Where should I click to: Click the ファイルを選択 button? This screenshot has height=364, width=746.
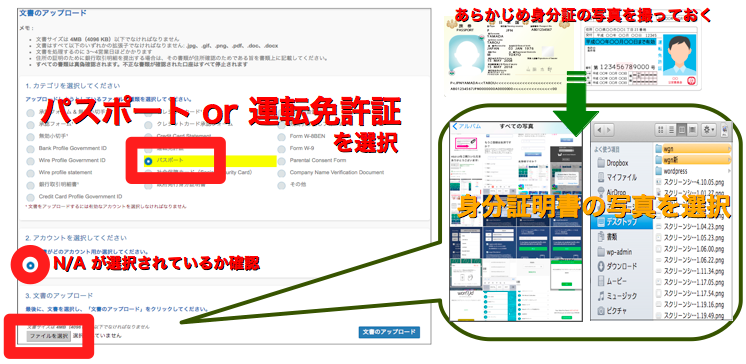click(x=49, y=336)
